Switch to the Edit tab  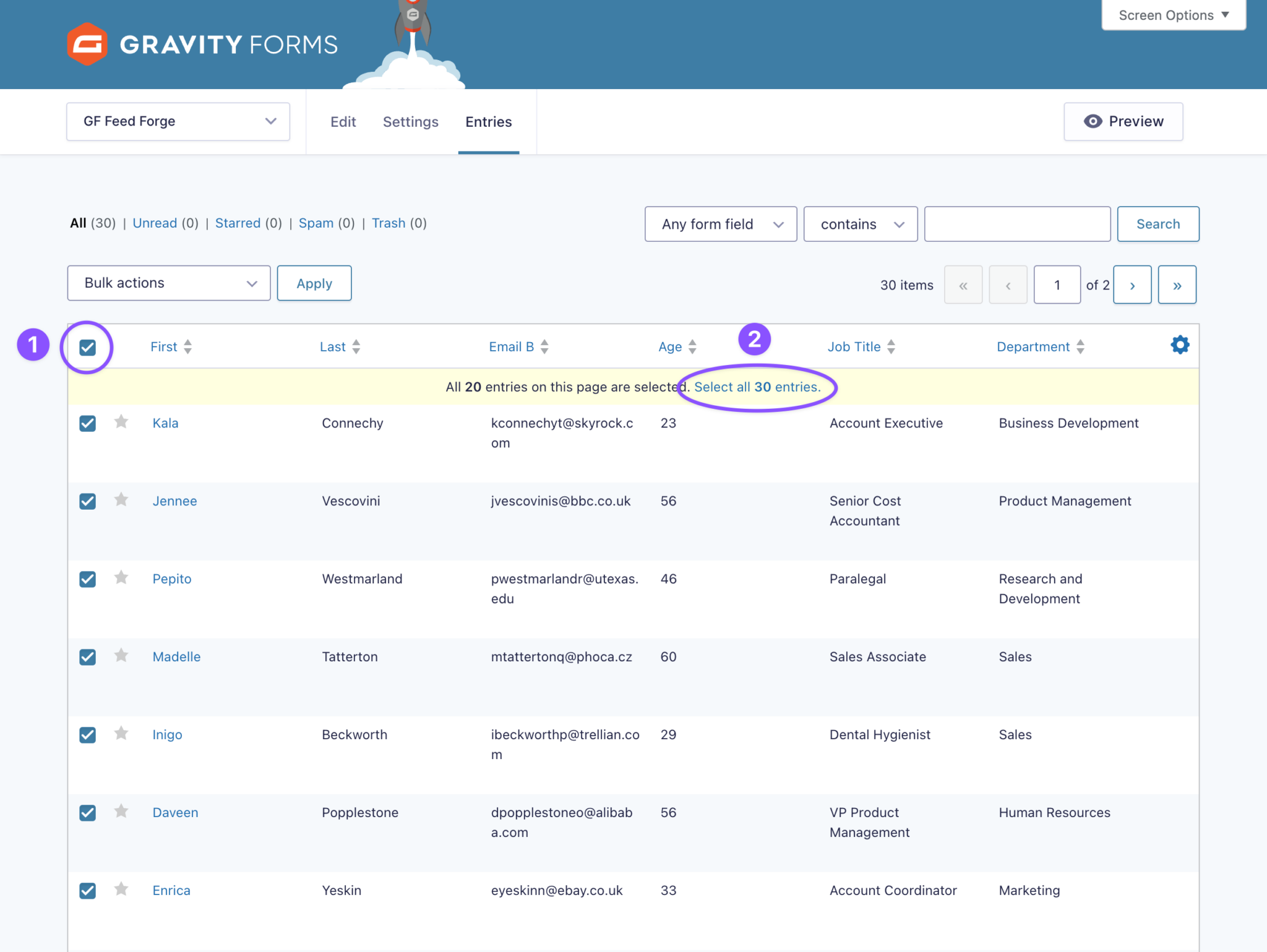(343, 122)
